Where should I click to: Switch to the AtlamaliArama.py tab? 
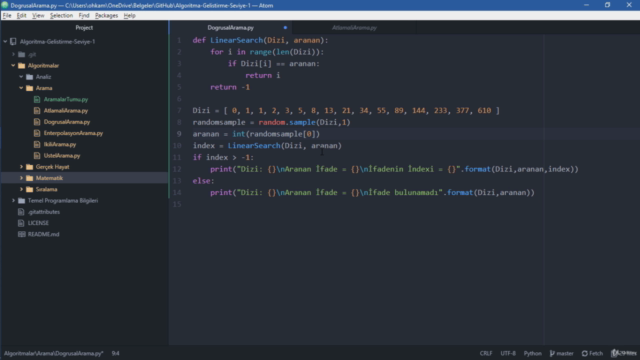pyautogui.click(x=354, y=28)
